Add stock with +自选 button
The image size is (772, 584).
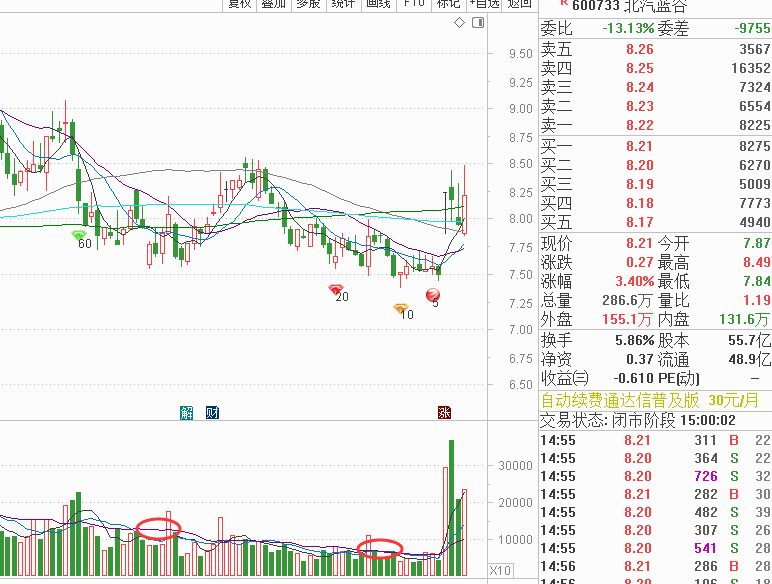click(x=484, y=4)
